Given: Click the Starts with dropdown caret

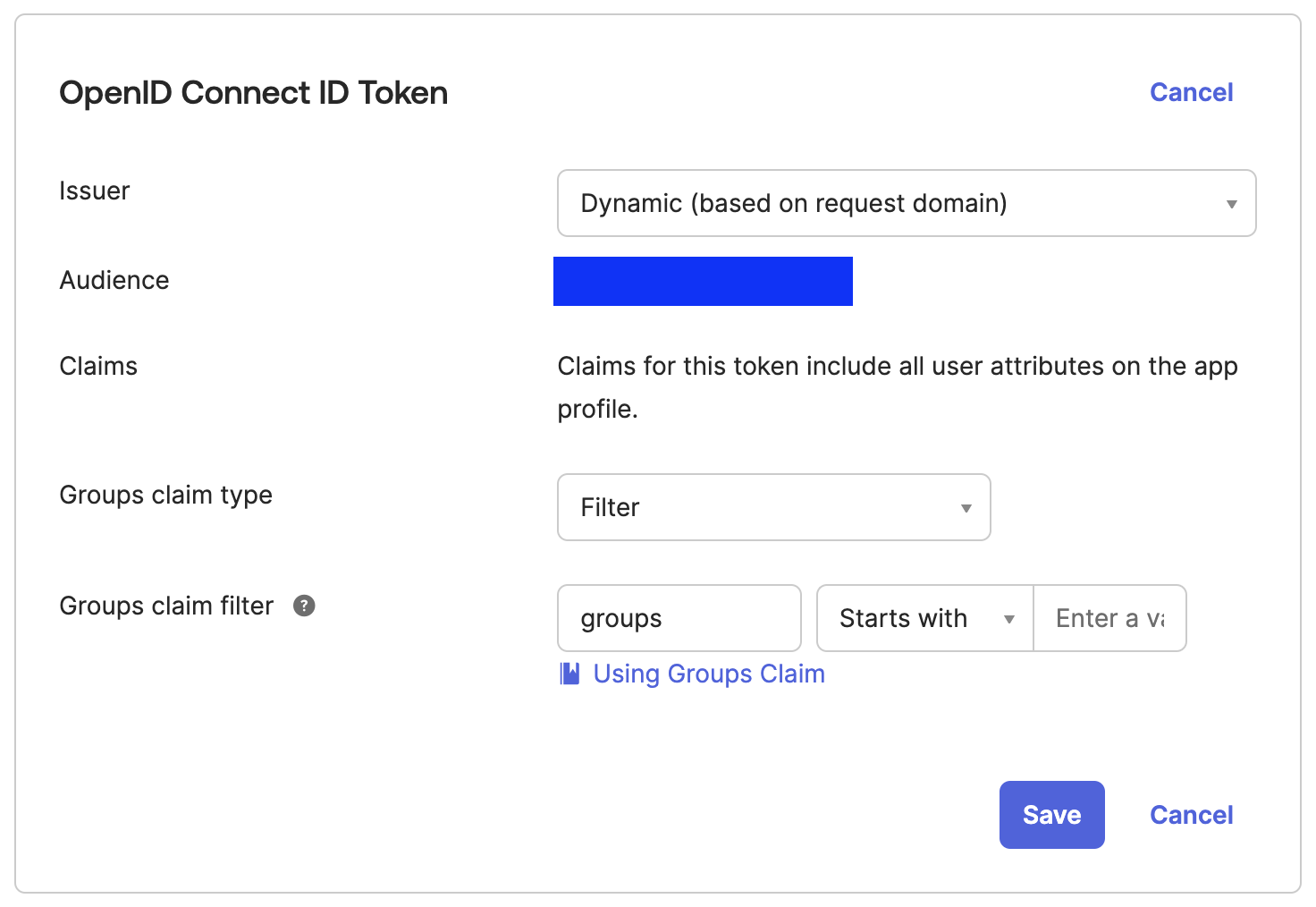Looking at the screenshot, I should (x=1008, y=619).
